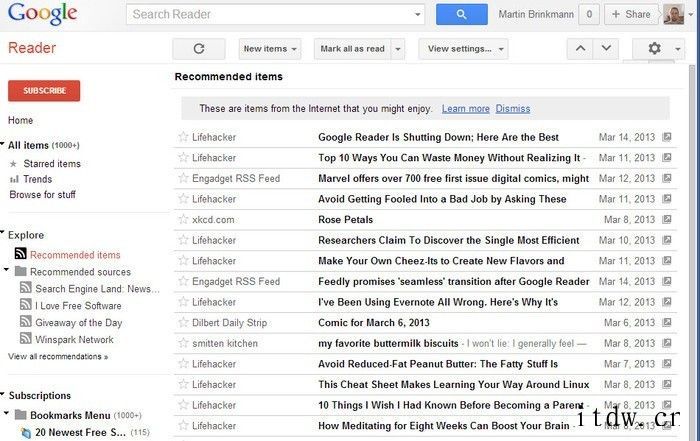Go to Home in the sidebar
Viewport: 700px width, 441px height.
click(21, 120)
